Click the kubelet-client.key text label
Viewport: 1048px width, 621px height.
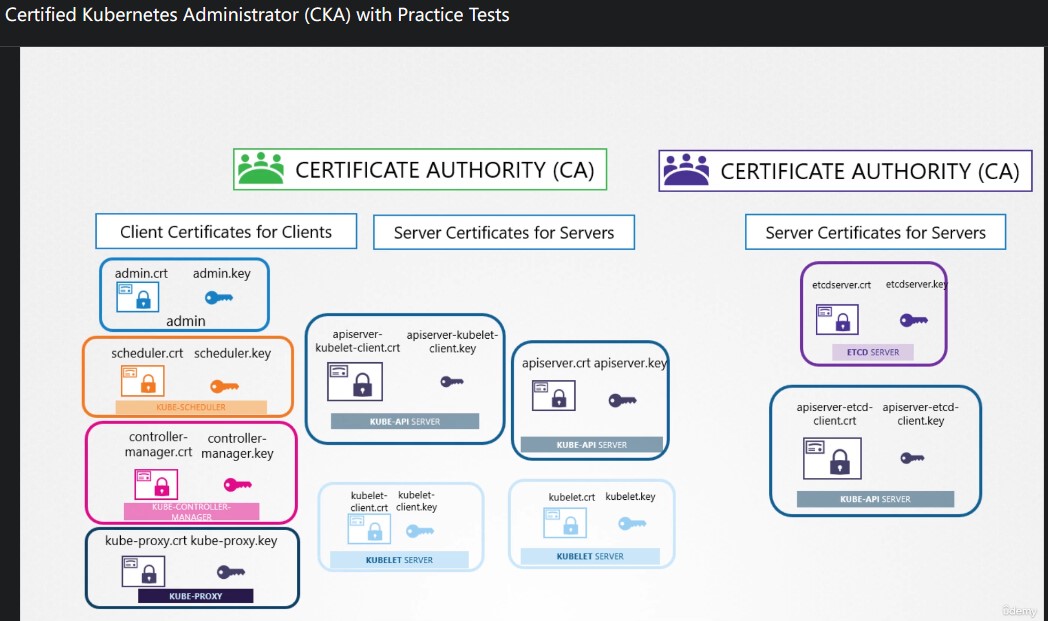point(416,501)
